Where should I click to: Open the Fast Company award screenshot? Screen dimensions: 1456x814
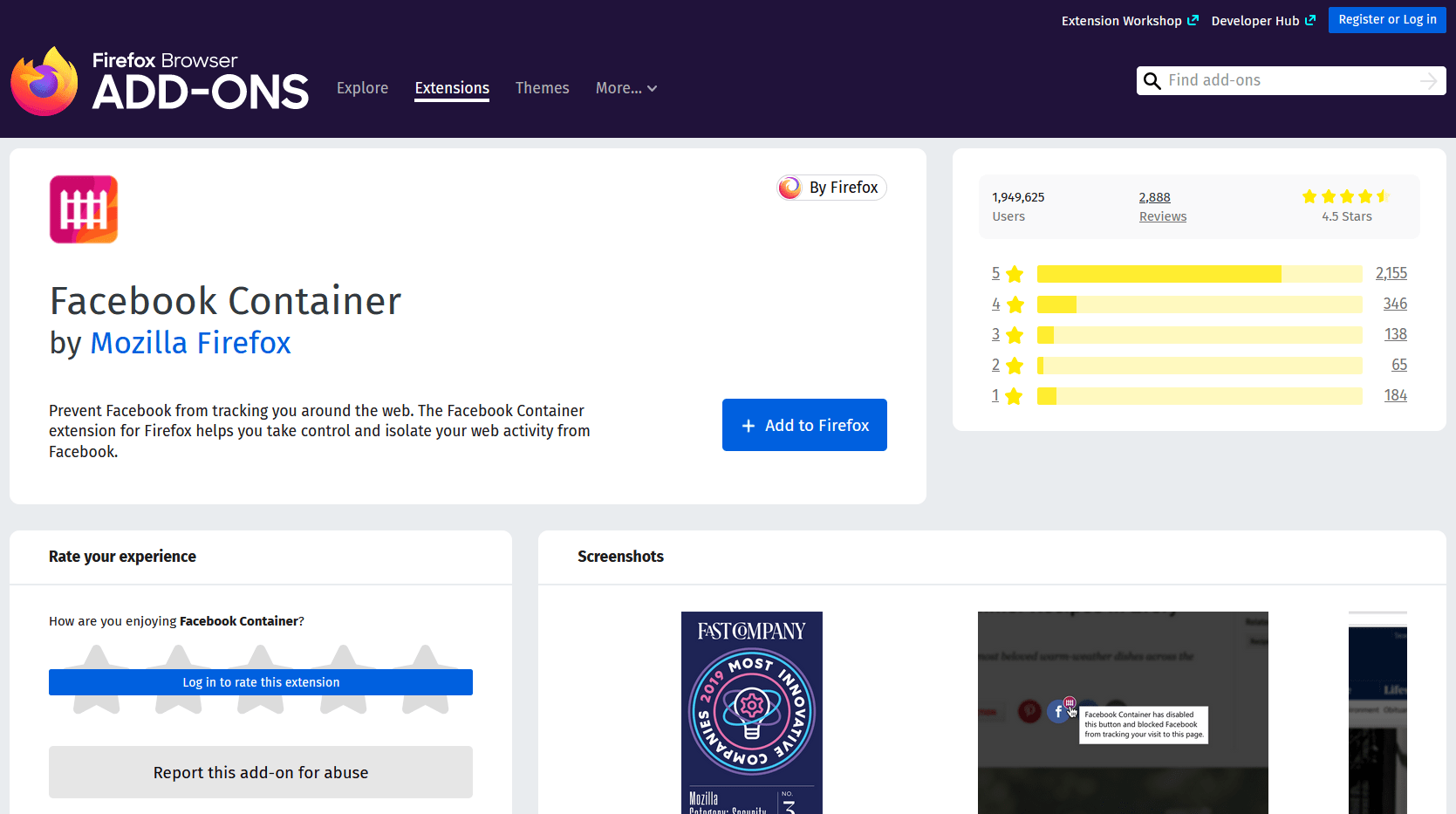click(x=751, y=713)
